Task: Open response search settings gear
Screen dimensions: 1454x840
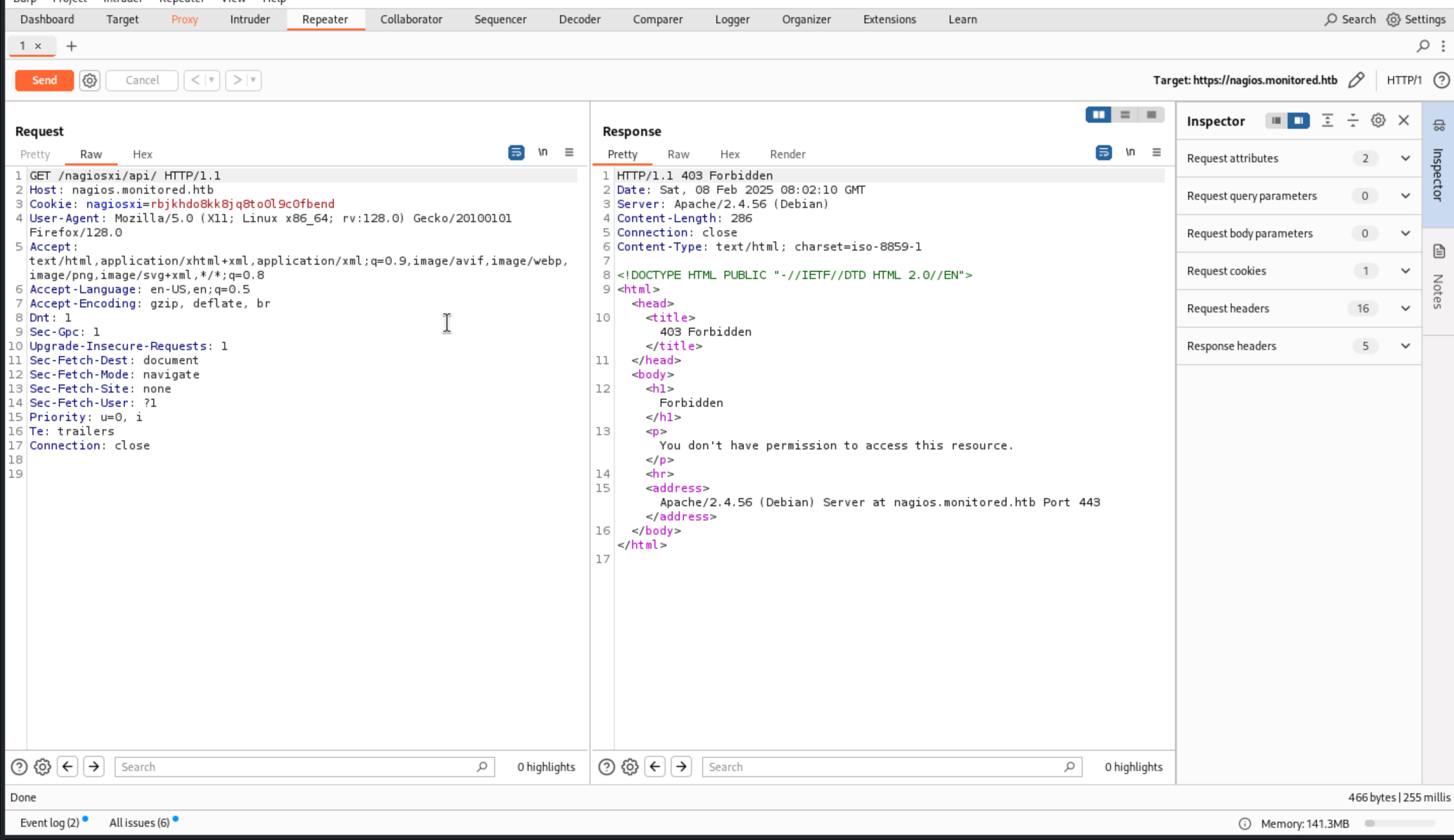Action: click(630, 767)
